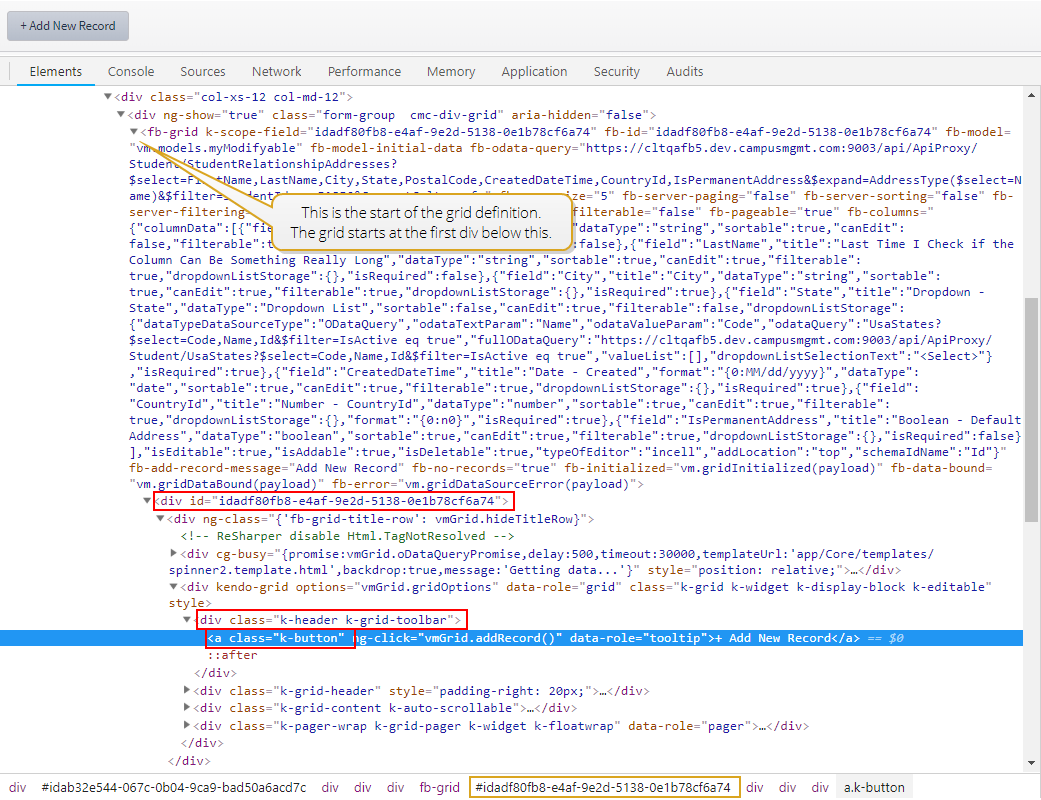The image size is (1041, 800).
Task: Open the Audits tab
Action: click(684, 72)
